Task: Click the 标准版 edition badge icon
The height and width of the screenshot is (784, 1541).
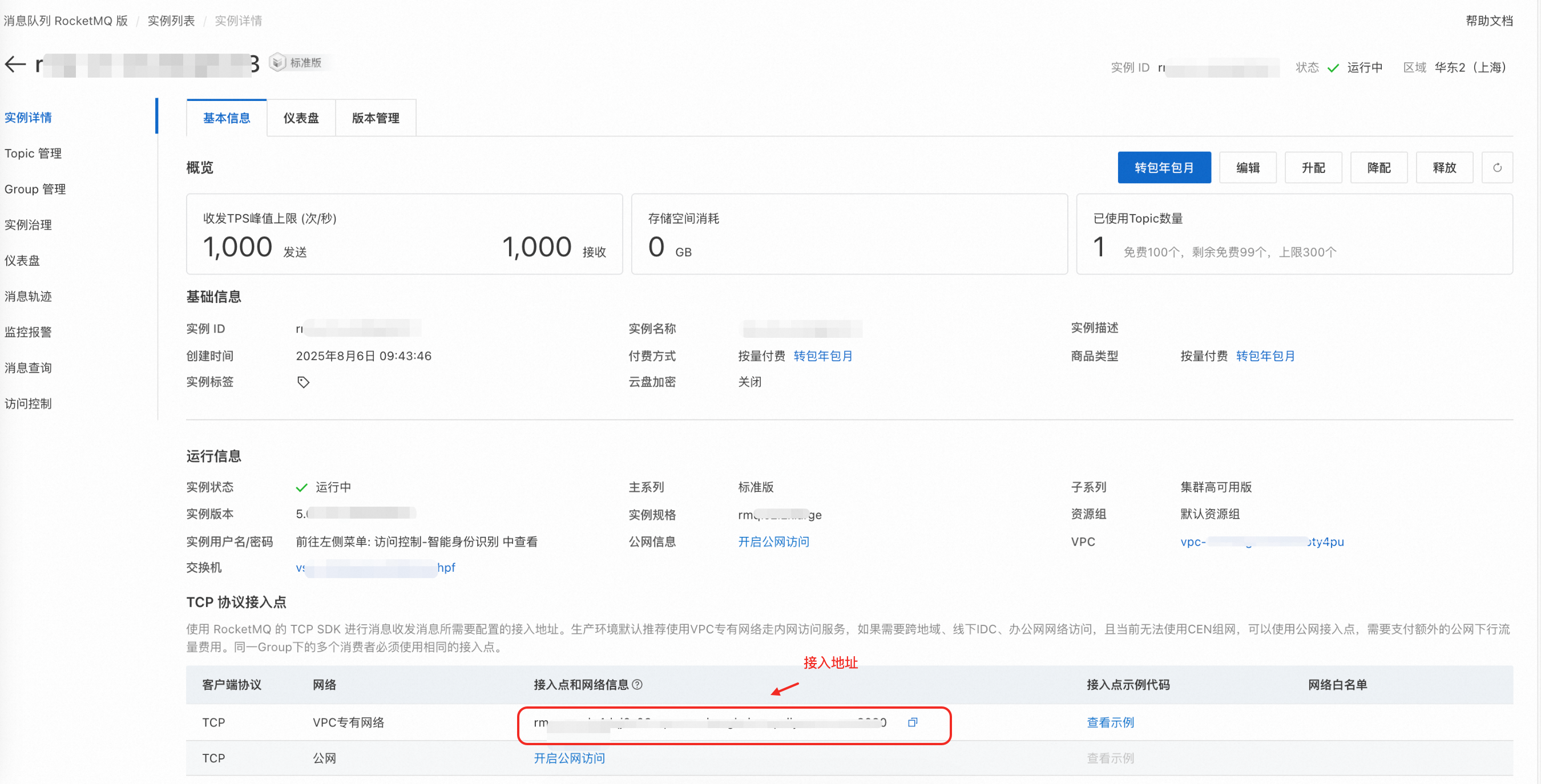Action: tap(277, 62)
